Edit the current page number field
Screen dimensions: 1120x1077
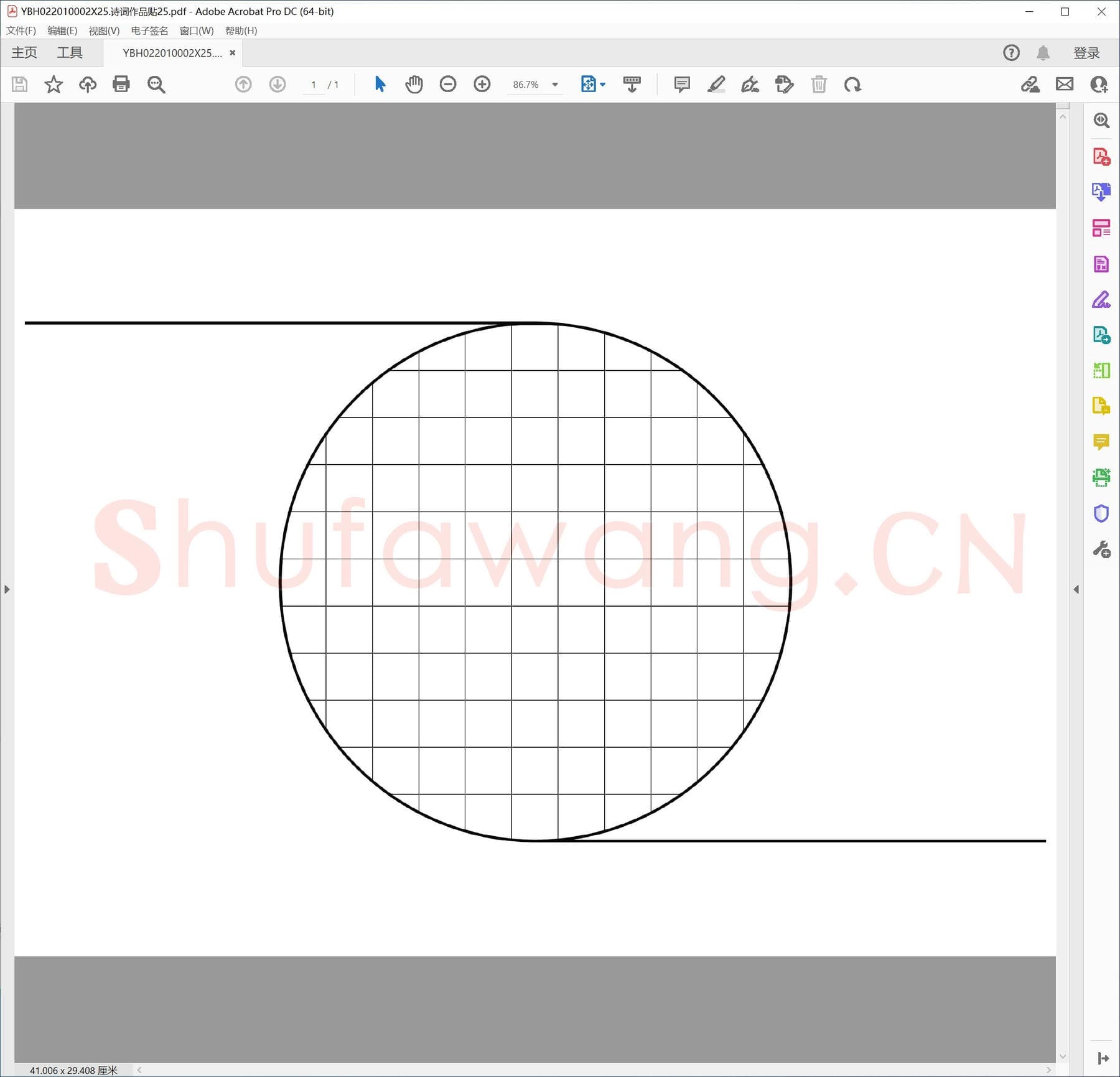coord(313,85)
